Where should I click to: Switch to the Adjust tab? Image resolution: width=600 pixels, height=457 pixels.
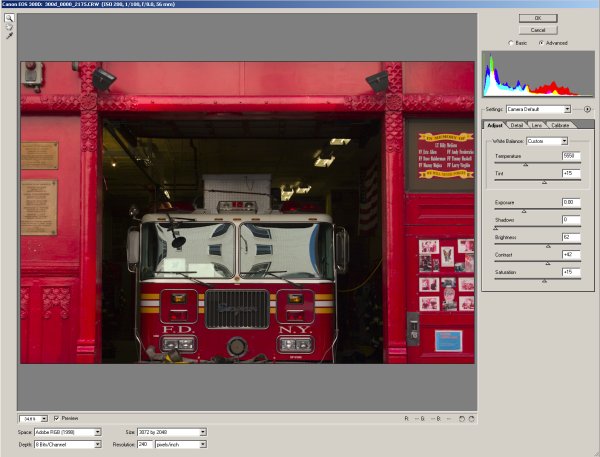(x=494, y=125)
